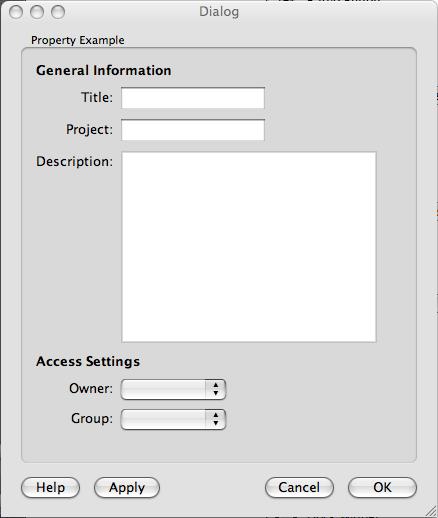Click the Group popup's up-down arrows
The width and height of the screenshot is (438, 518).
click(x=216, y=419)
